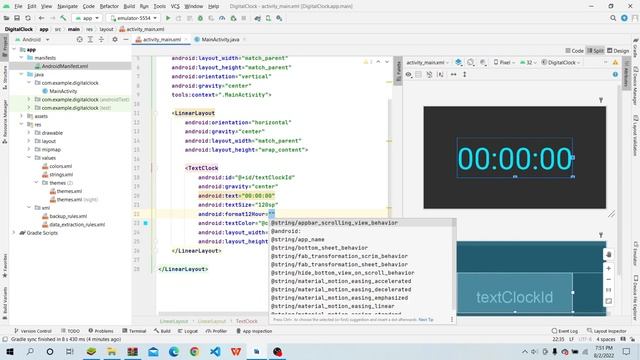Click the design surface layers icon
The width and height of the screenshot is (640, 360).
click(x=458, y=62)
